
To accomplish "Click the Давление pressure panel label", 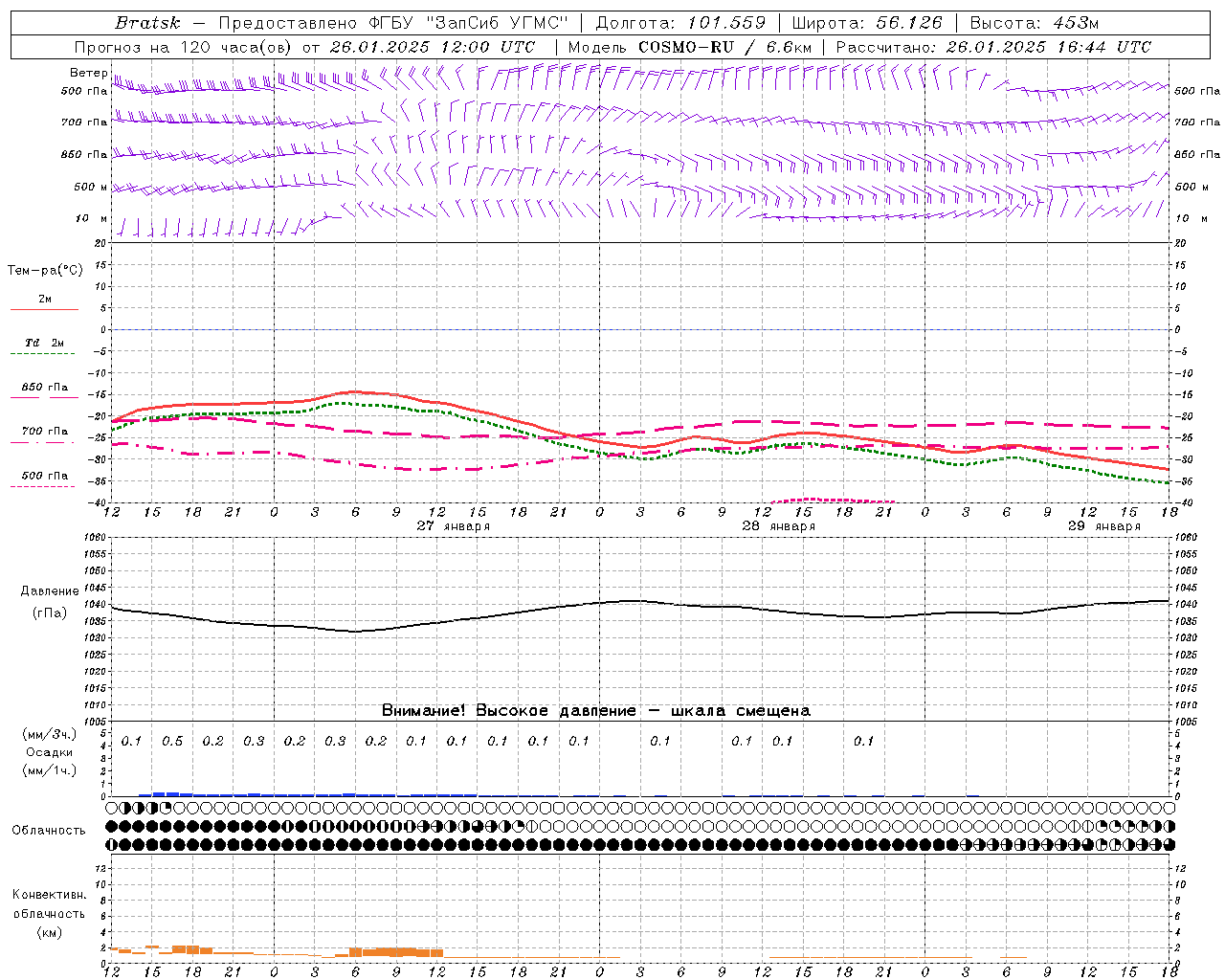I will pos(50,591).
